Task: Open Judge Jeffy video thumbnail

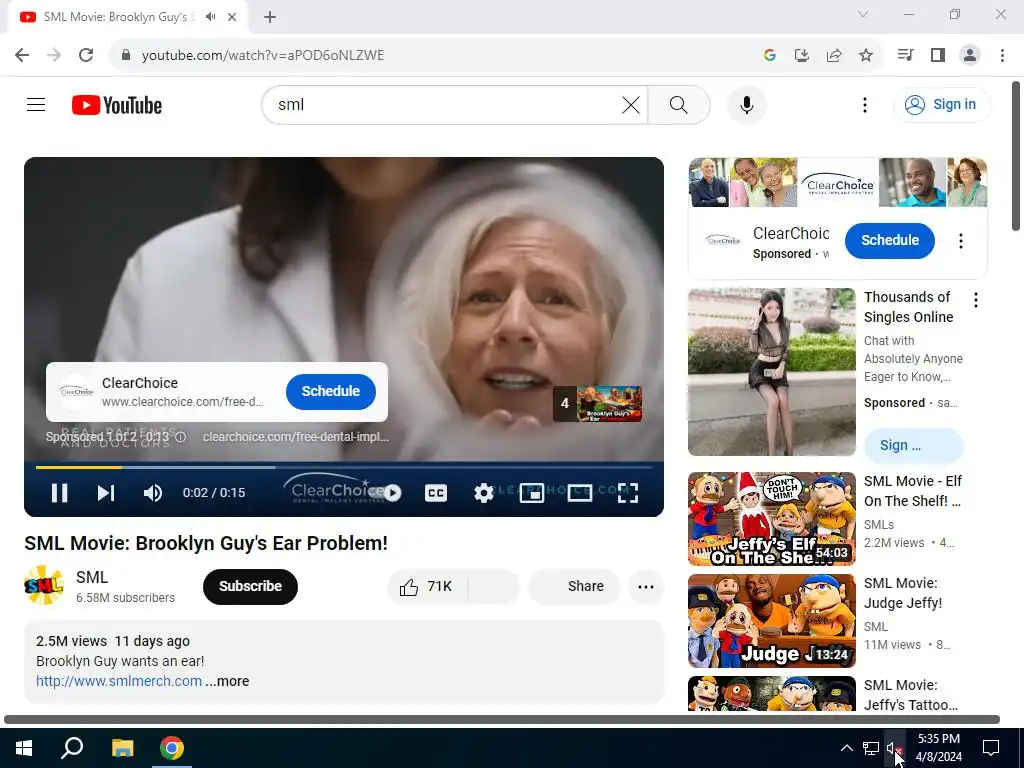Action: [771, 620]
